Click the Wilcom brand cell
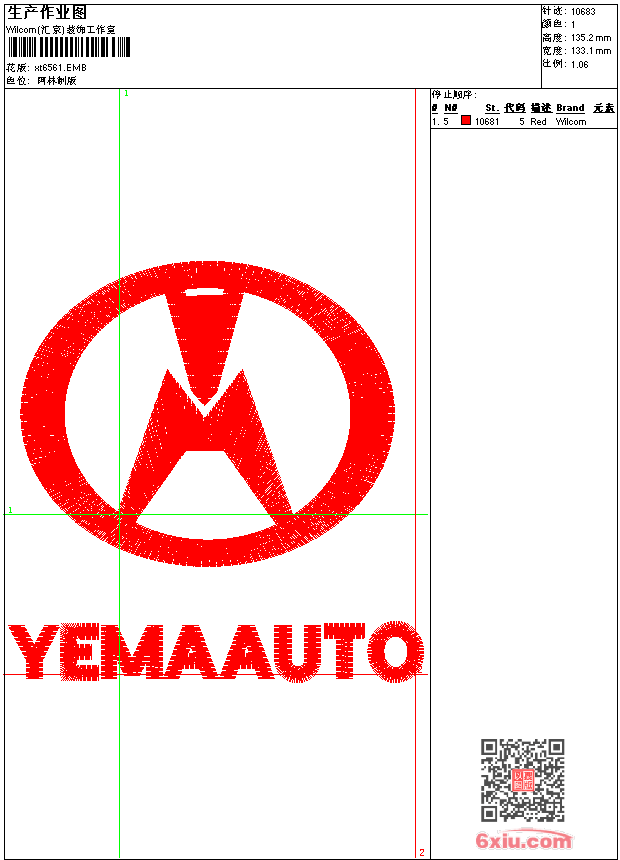620x860 pixels. click(571, 122)
